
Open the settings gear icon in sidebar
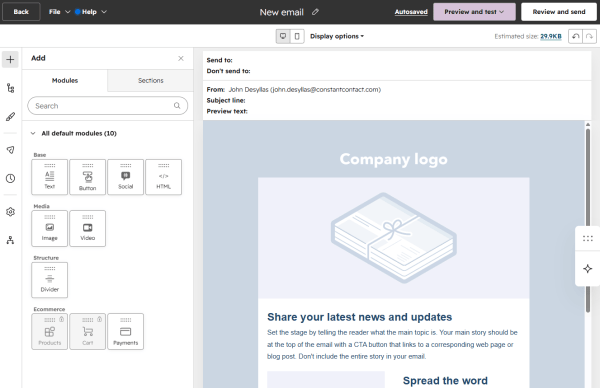point(10,212)
